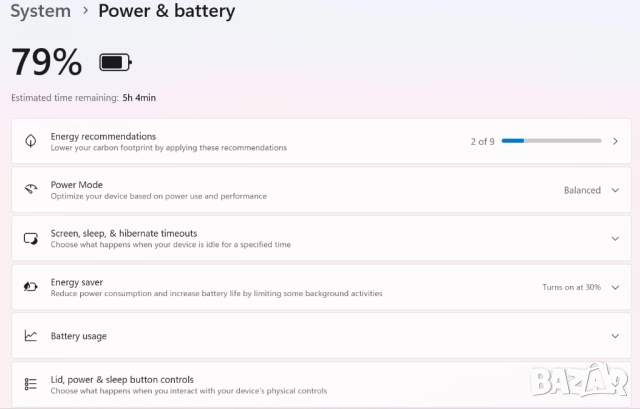Screen dimensions: 640x409
Task: Click the Energy saver battery icon
Action: click(31, 287)
